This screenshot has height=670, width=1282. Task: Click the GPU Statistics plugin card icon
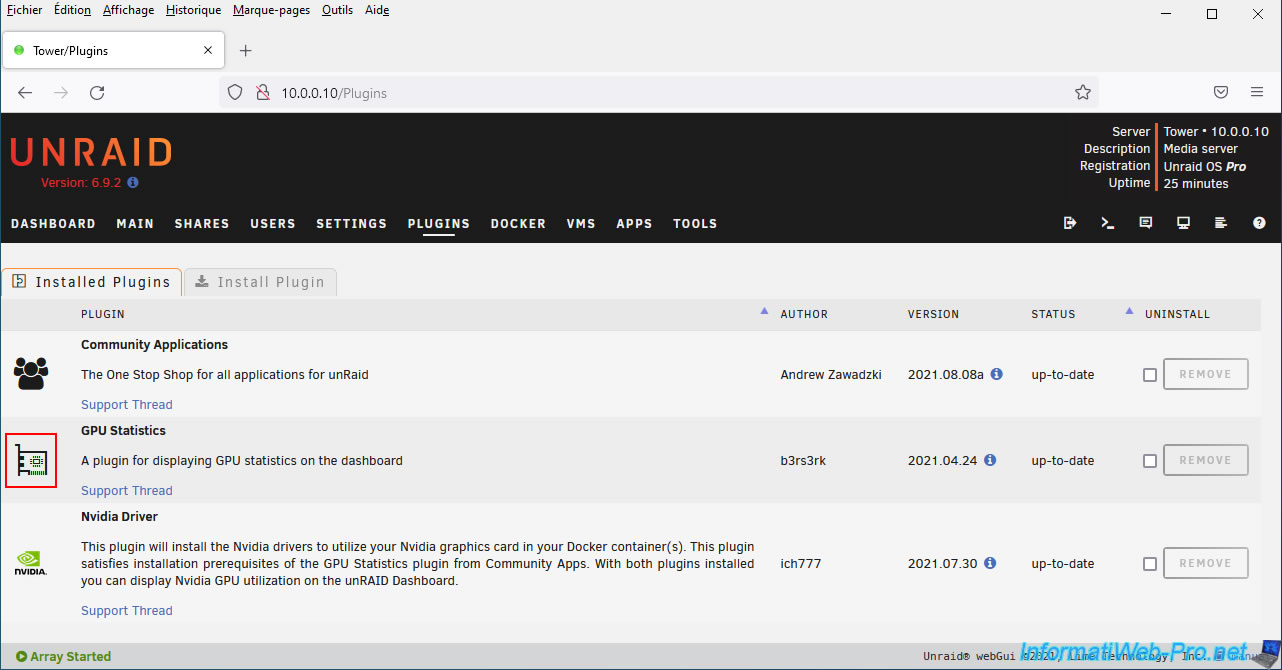click(x=31, y=462)
